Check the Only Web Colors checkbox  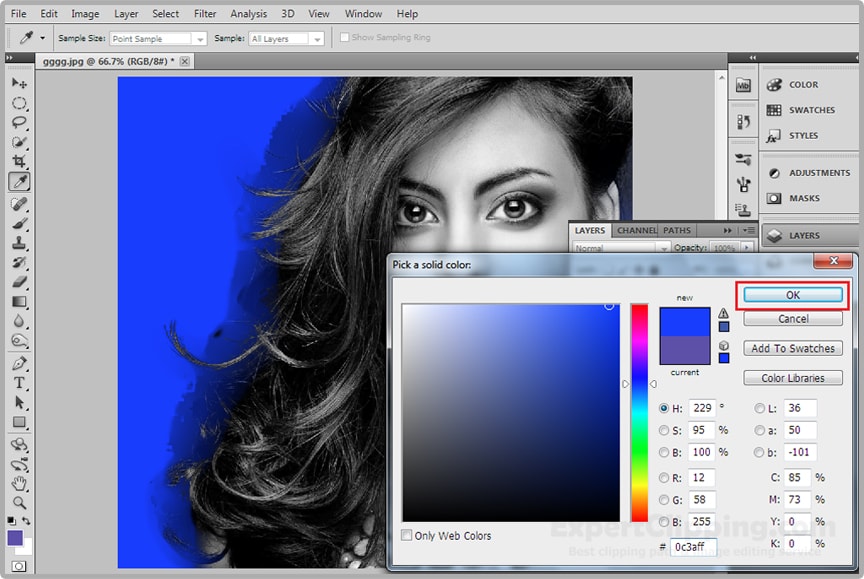(x=407, y=535)
